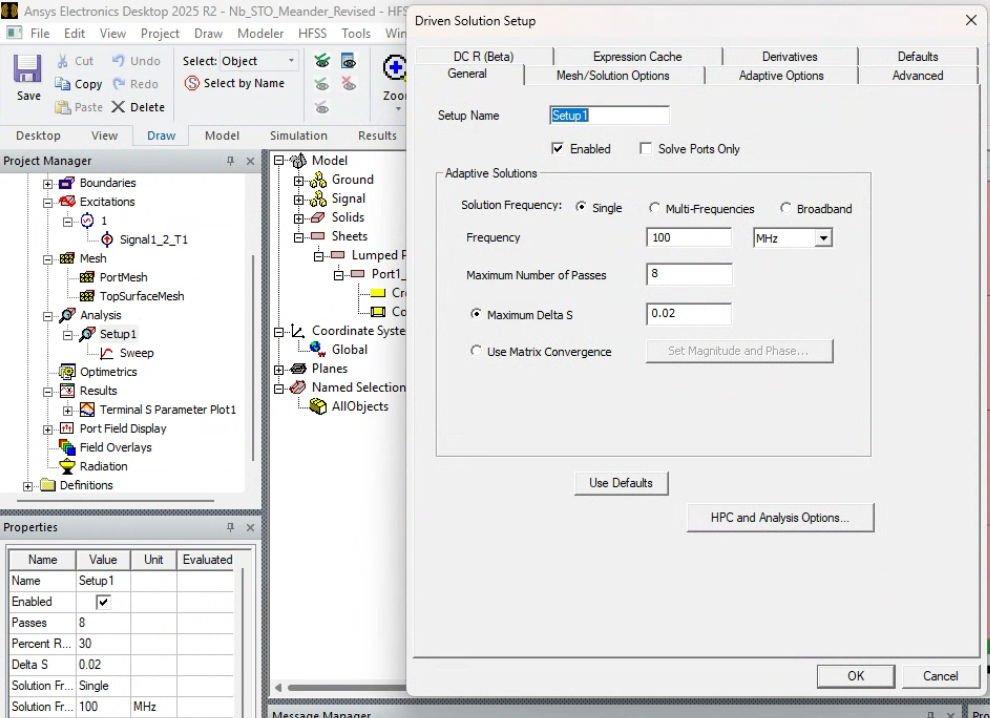The width and height of the screenshot is (990, 718).
Task: Select the Radiation icon in project tree
Action: click(x=68, y=466)
